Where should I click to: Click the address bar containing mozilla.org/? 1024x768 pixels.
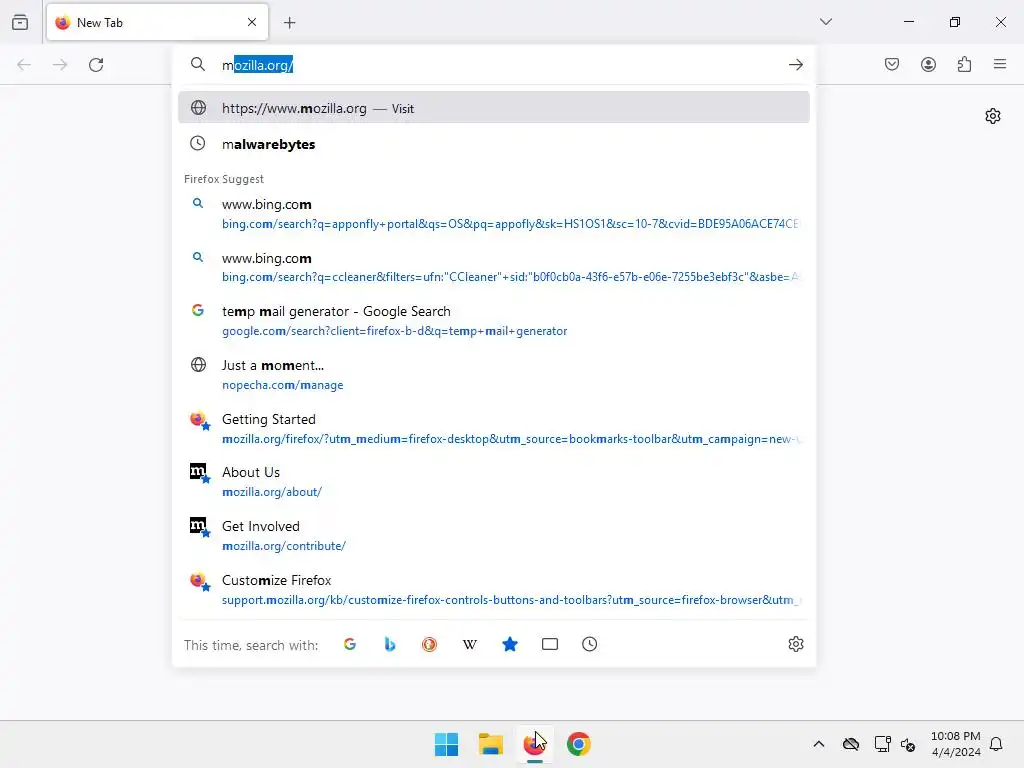[x=496, y=65]
